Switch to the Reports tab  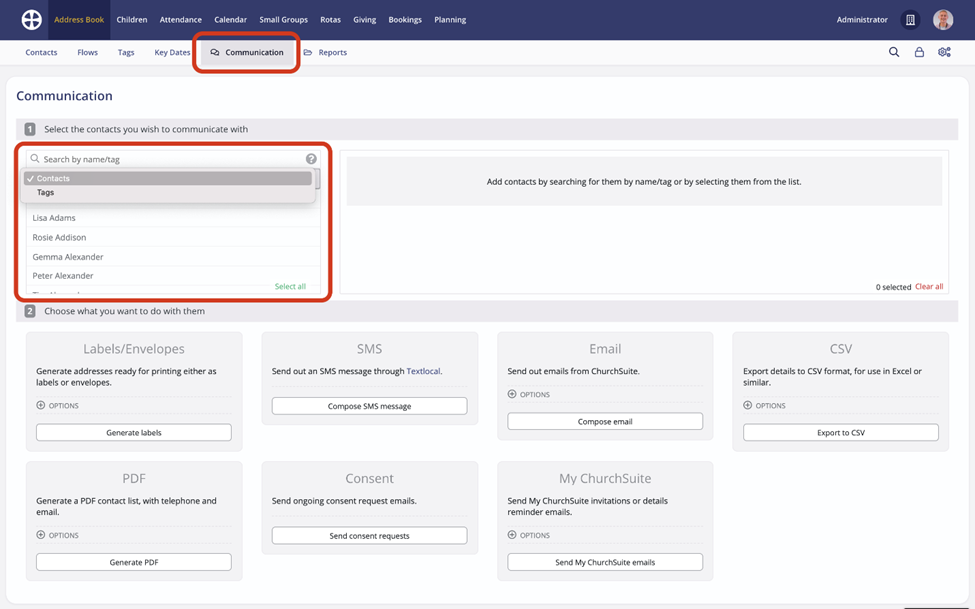point(325,53)
